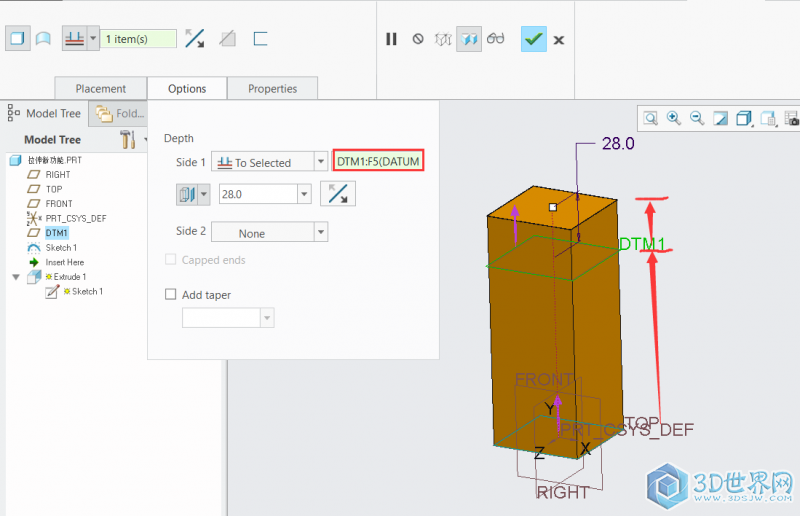Toggle unattached preview mode icon
The image size is (800, 516).
tap(443, 39)
